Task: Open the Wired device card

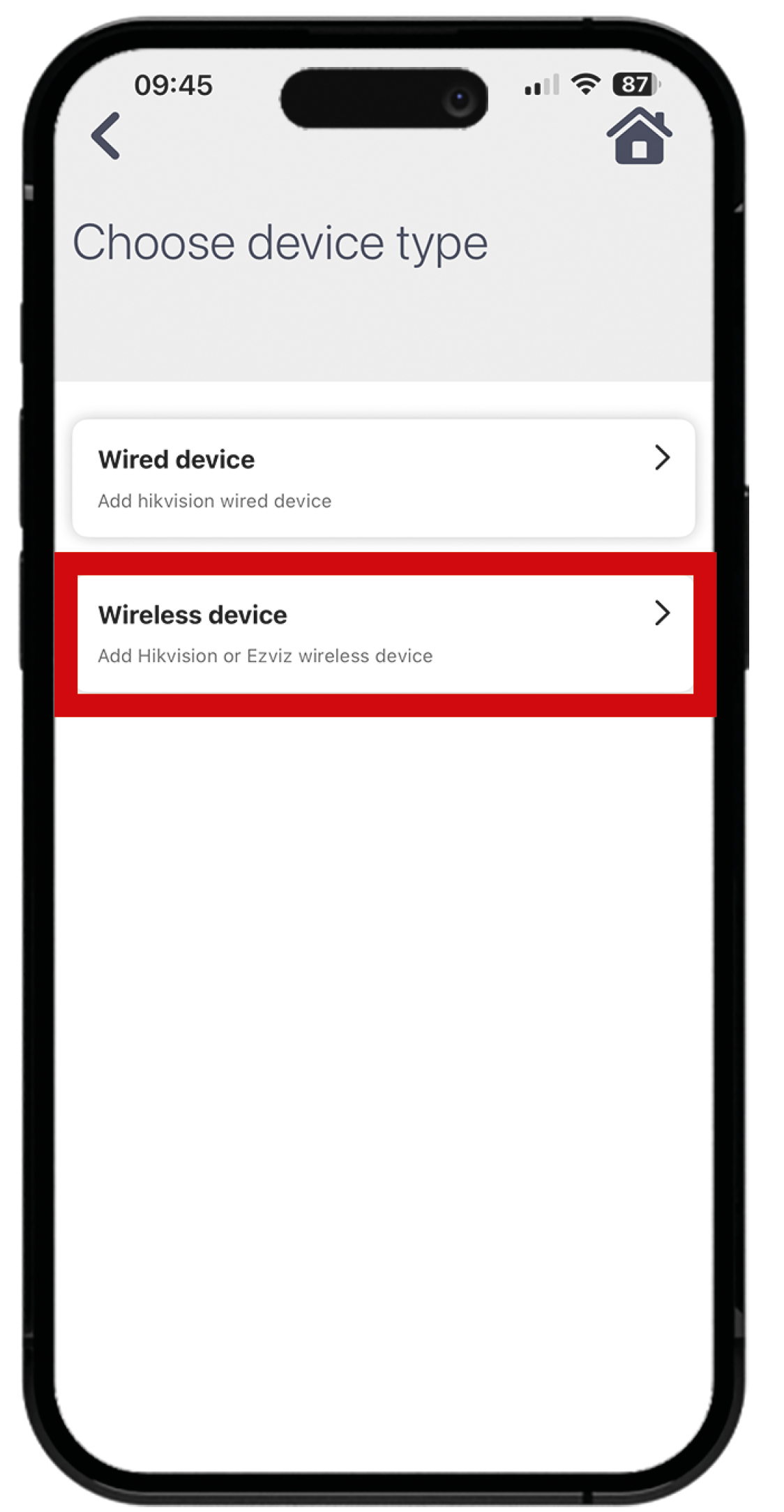Action: pyautogui.click(x=384, y=478)
